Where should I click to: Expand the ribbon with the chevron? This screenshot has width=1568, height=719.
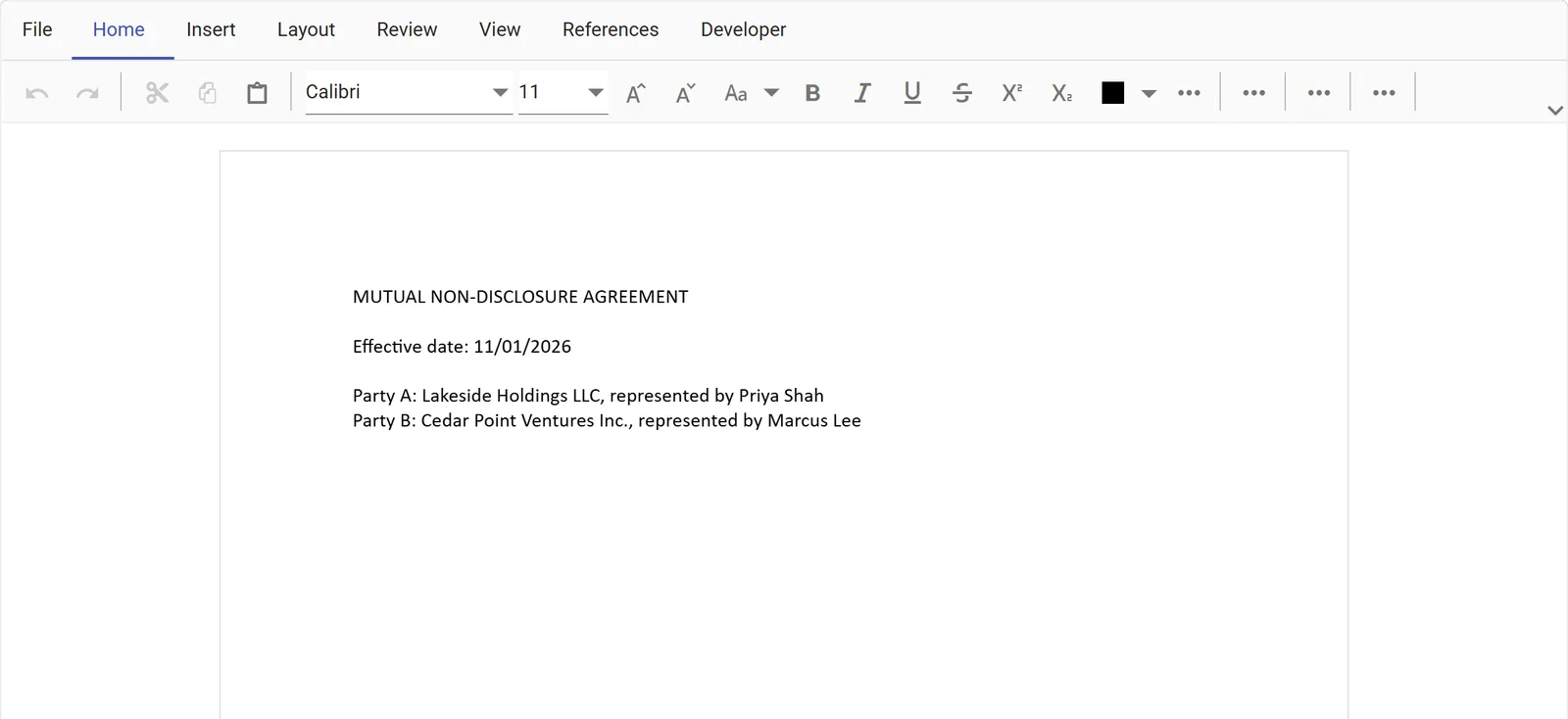(1554, 111)
